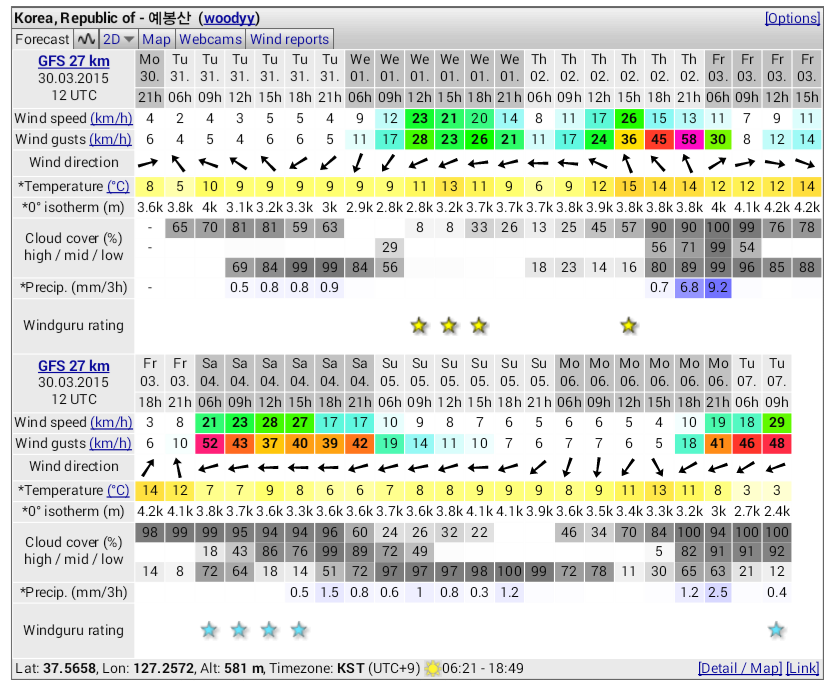Click the altitude value 581 m
The image size is (835, 695).
[x=244, y=668]
